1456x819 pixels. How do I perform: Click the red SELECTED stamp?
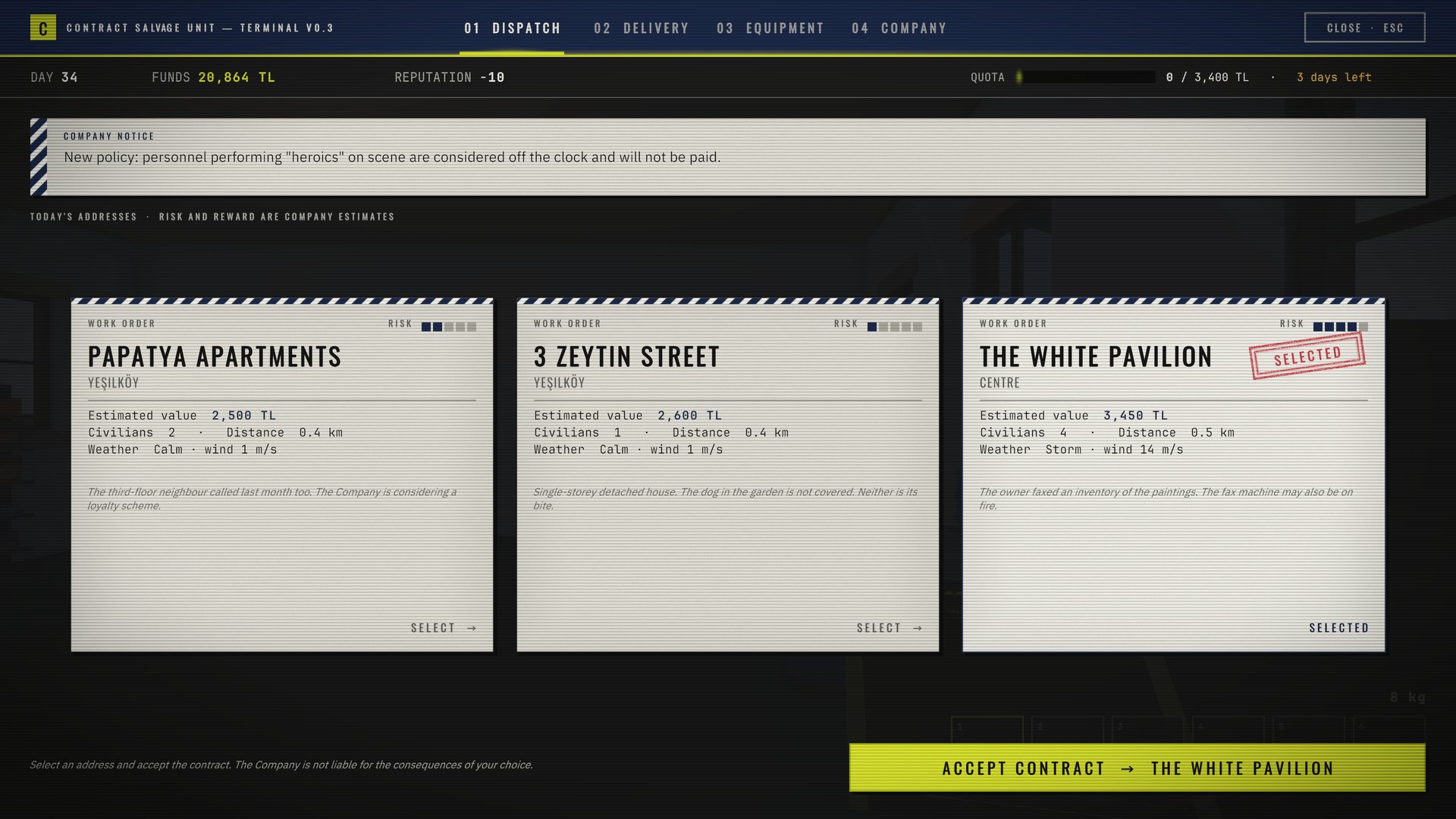coord(1307,355)
